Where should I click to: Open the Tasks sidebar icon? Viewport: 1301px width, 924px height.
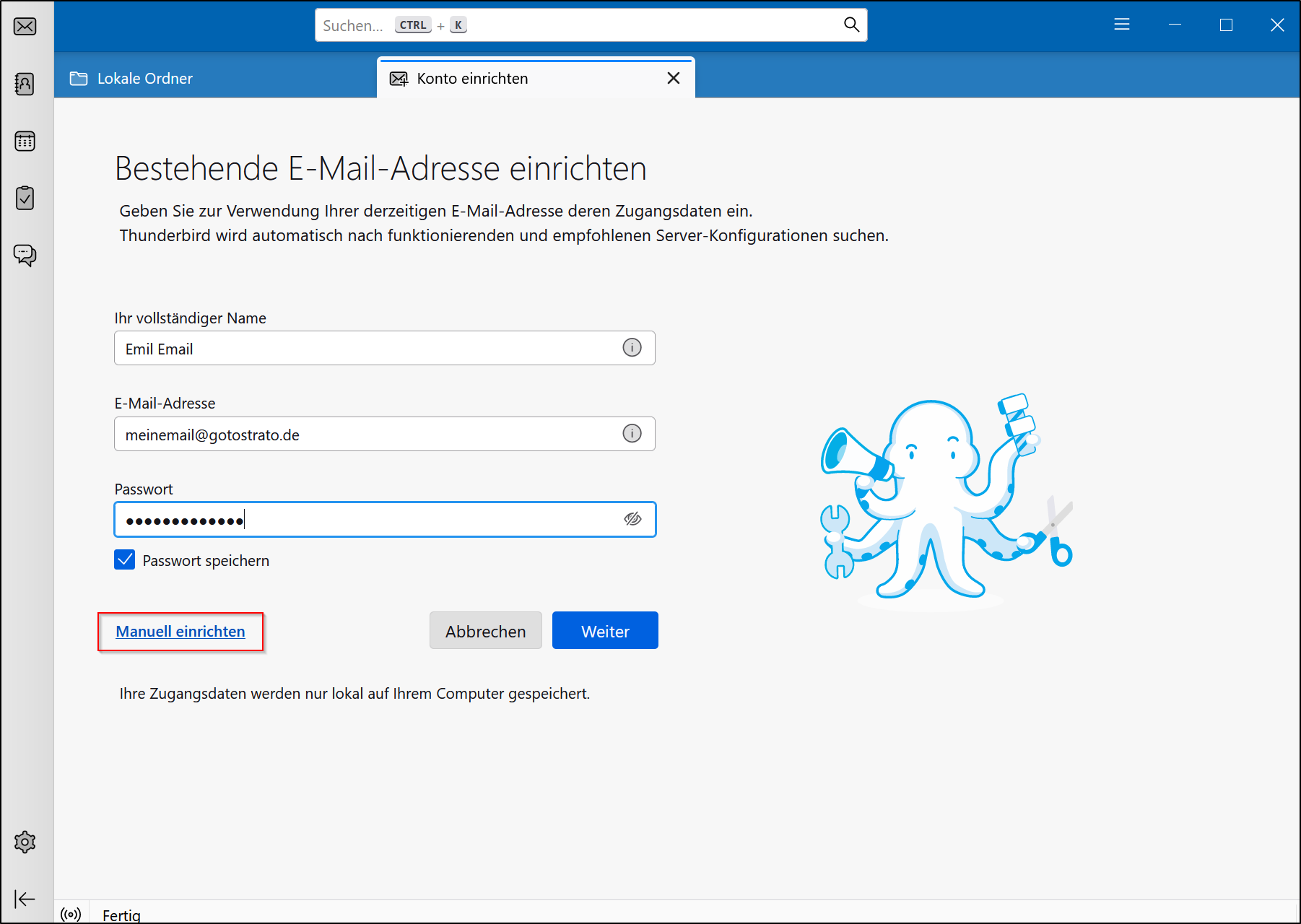click(x=25, y=198)
